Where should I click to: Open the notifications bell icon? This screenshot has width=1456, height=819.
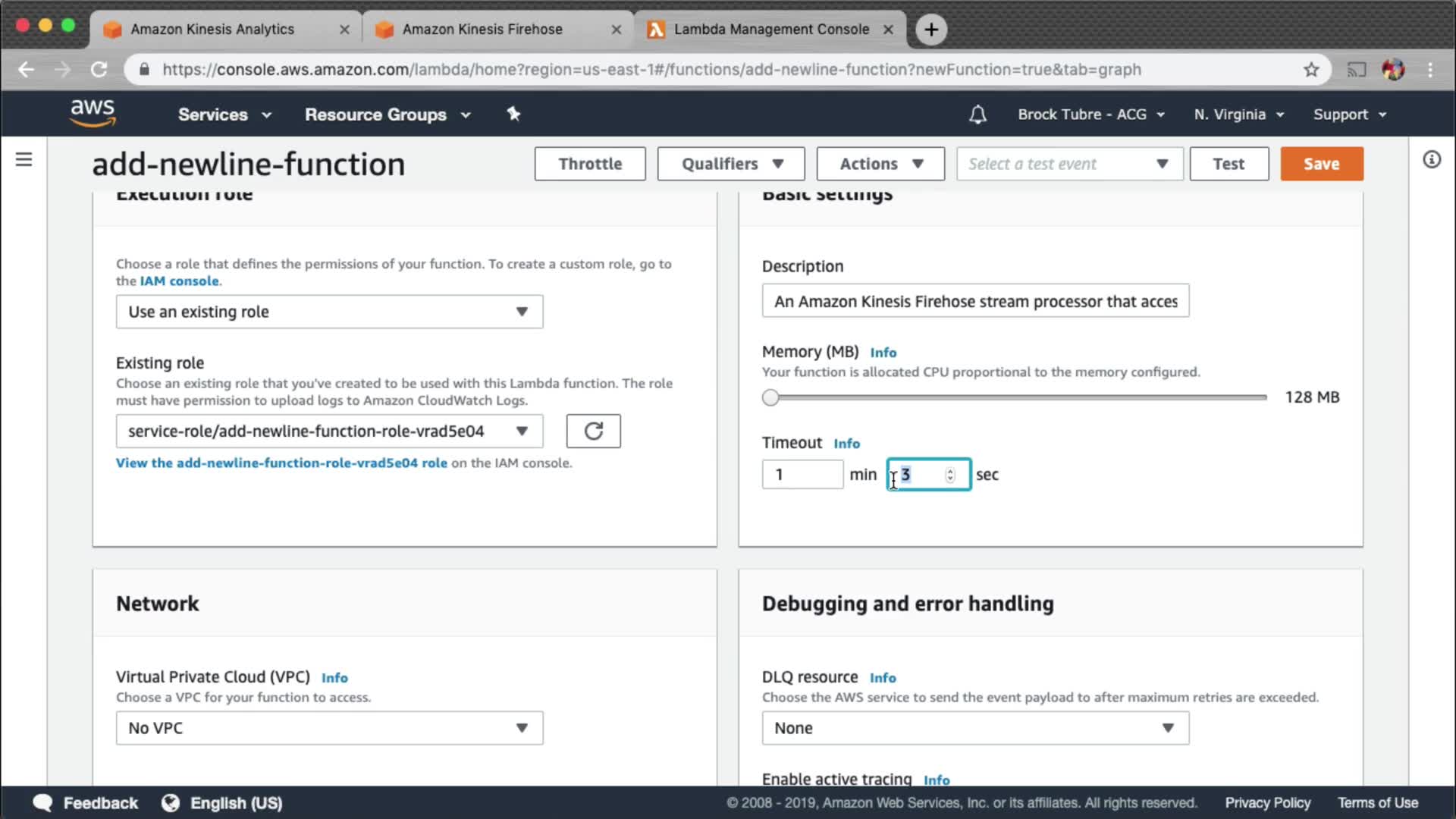click(x=977, y=115)
